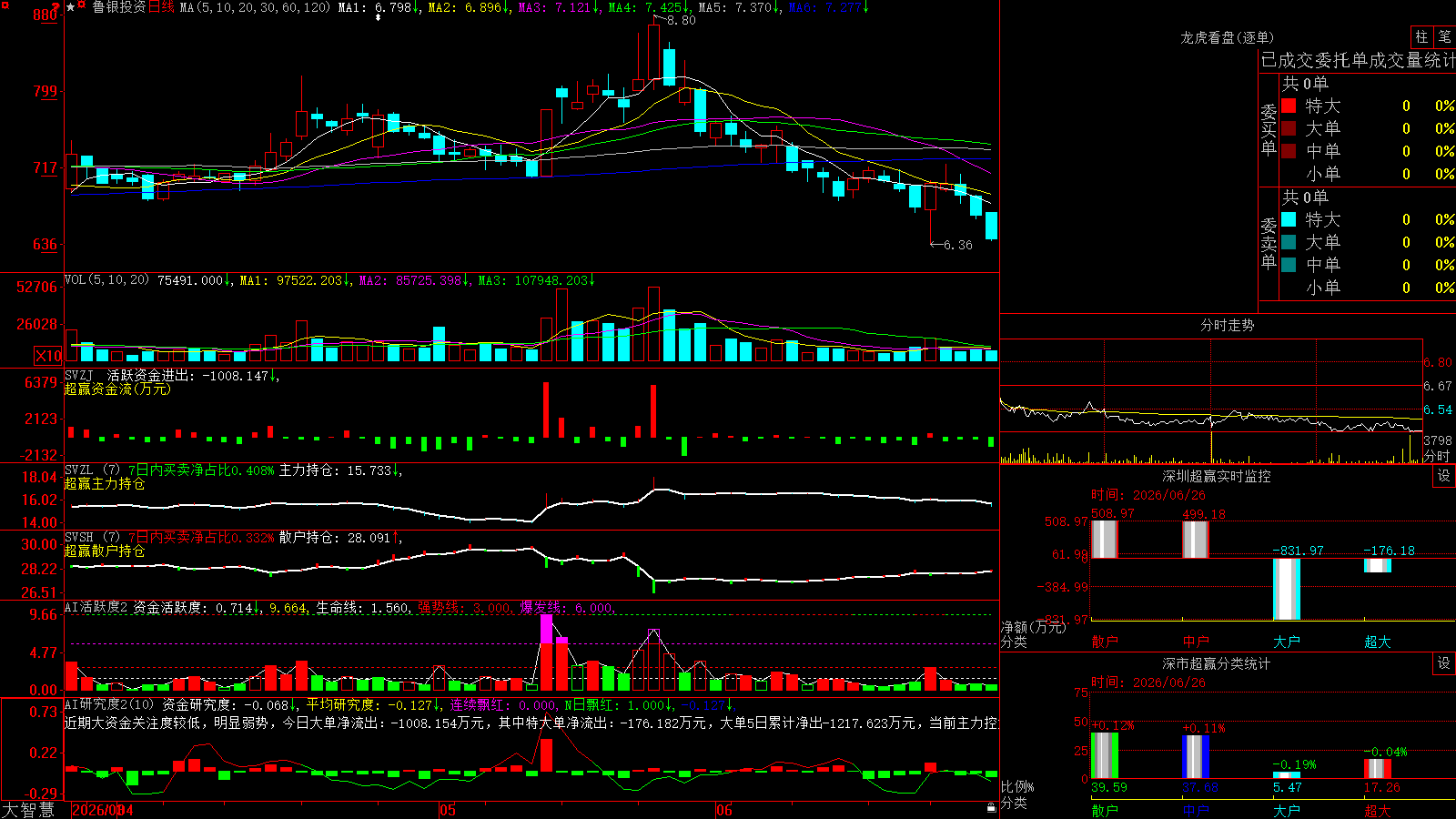The width and height of the screenshot is (1456, 819).
Task: Click the 05 month marker on time axis
Action: point(447,810)
